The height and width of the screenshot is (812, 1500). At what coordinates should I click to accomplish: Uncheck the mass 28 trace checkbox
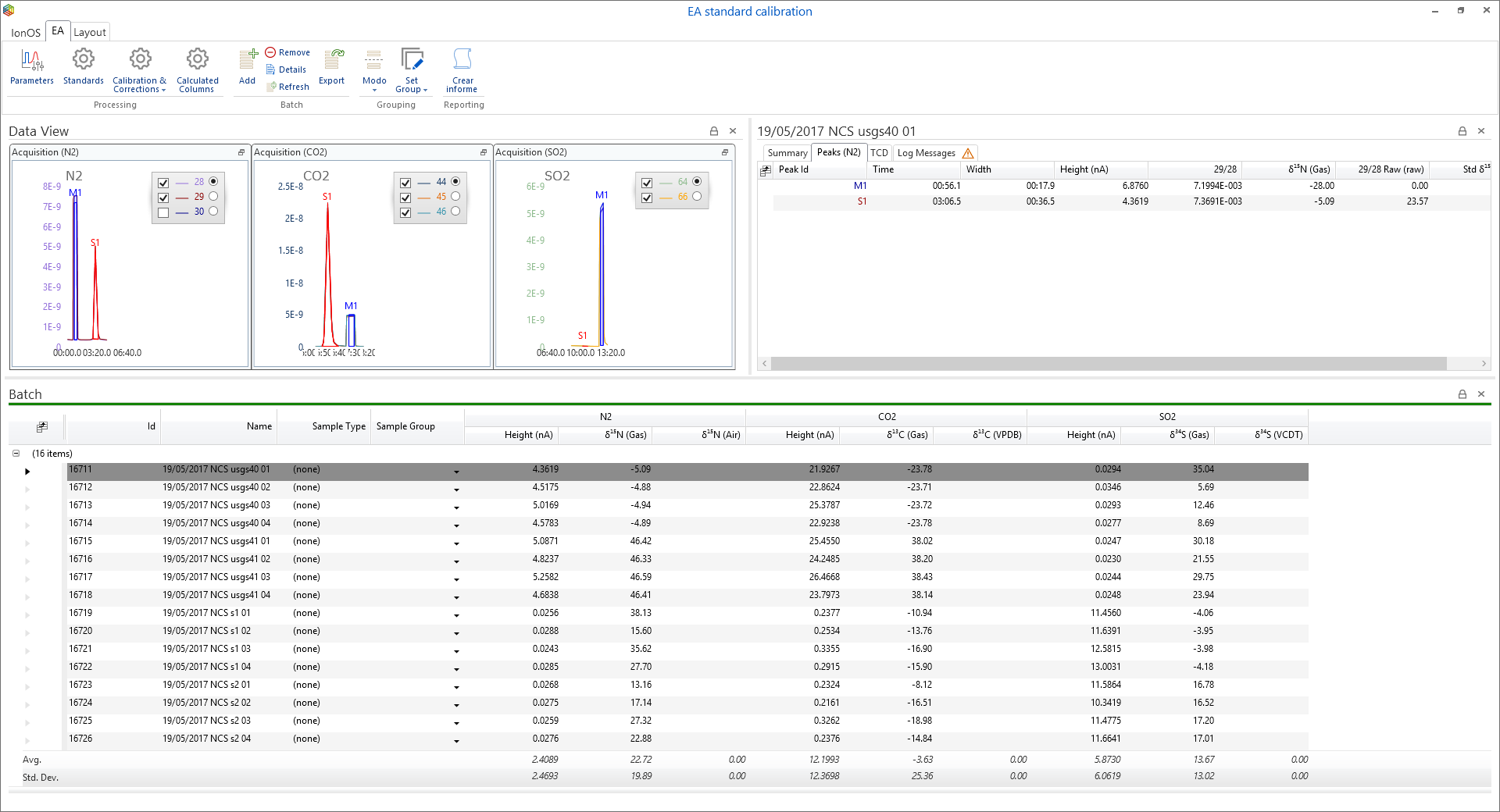[163, 183]
